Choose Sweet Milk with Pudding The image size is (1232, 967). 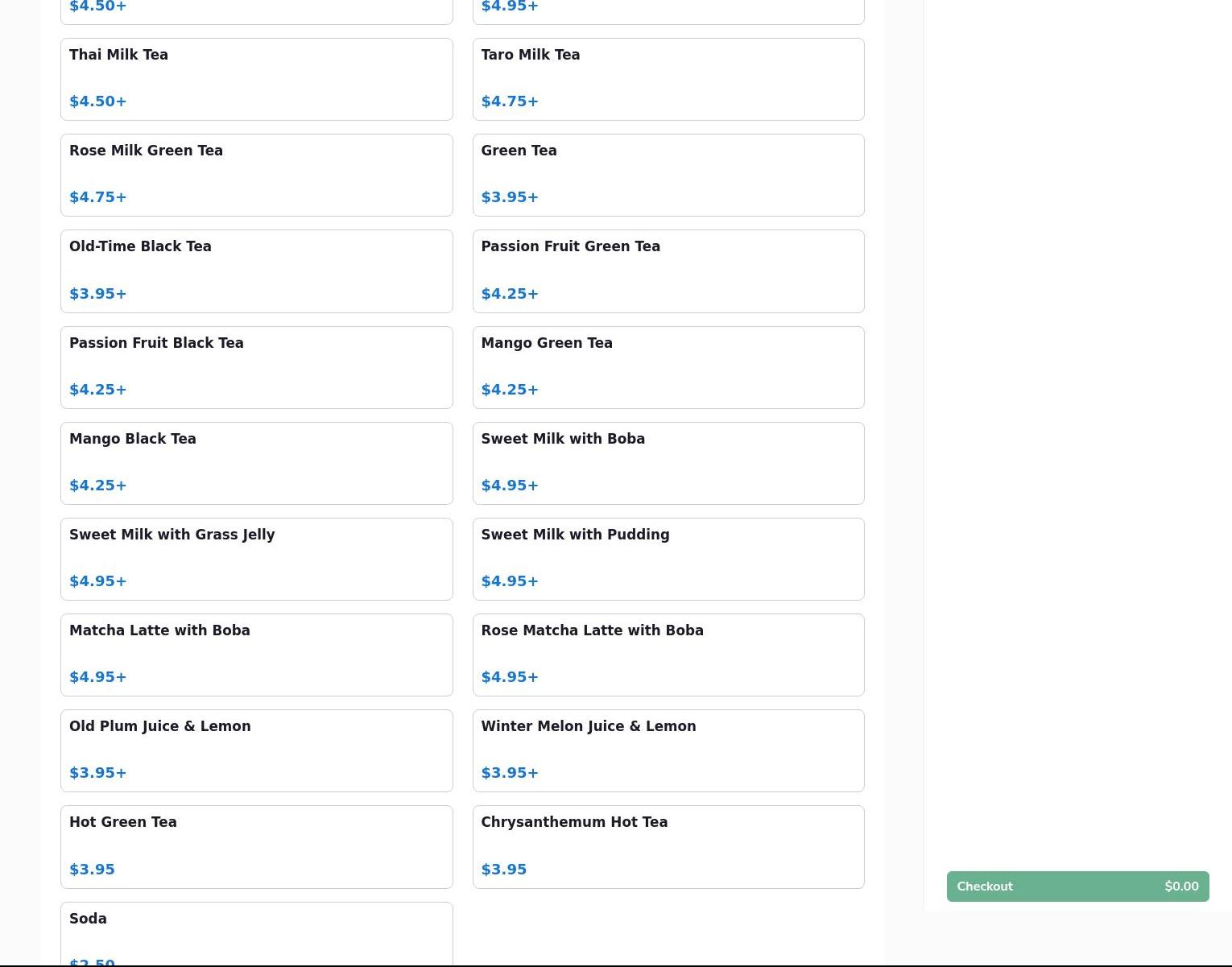click(668, 559)
